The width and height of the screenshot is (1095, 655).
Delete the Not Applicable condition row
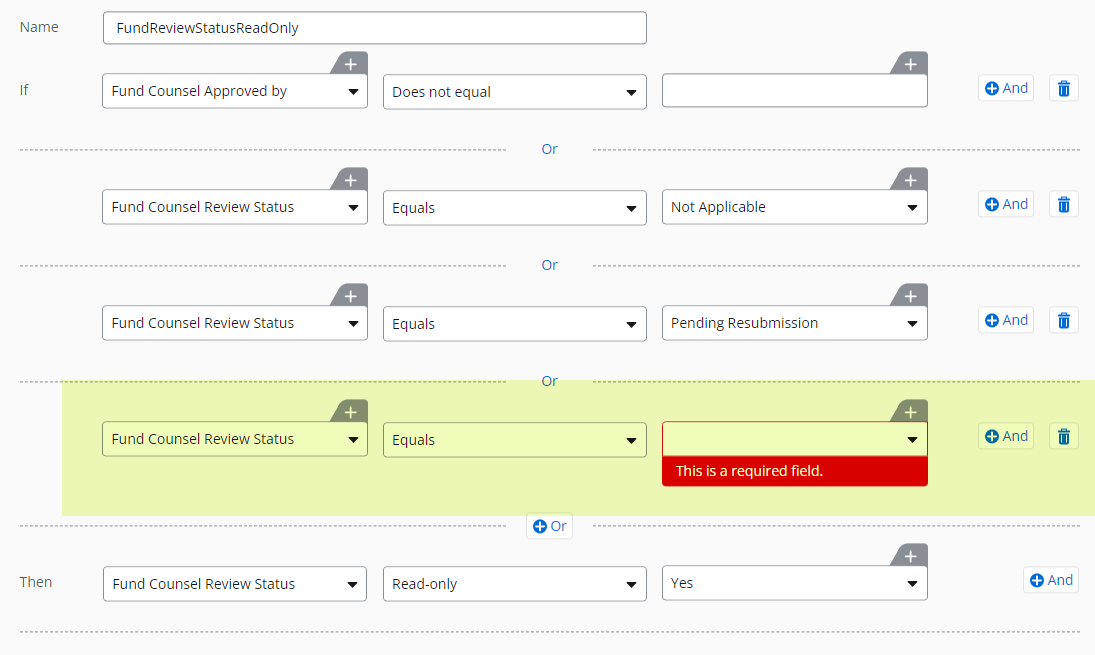1064,205
